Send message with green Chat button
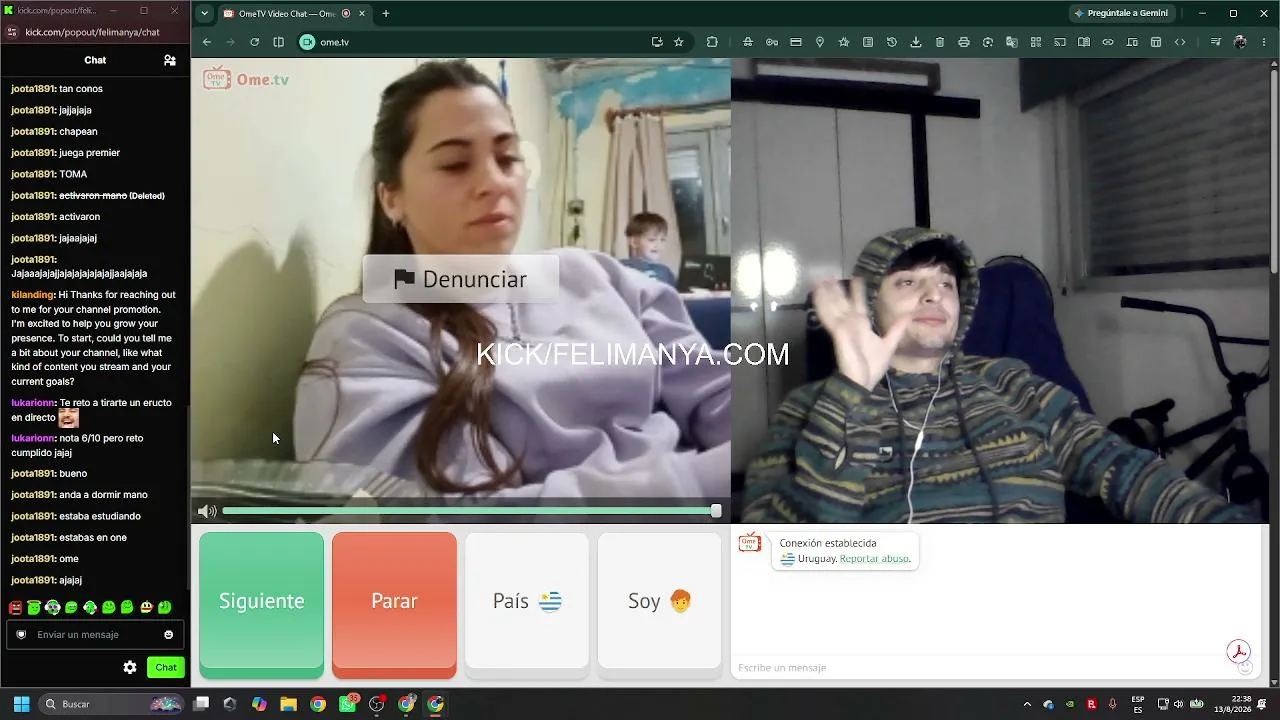Screen dimensions: 1280x720 coord(166,667)
